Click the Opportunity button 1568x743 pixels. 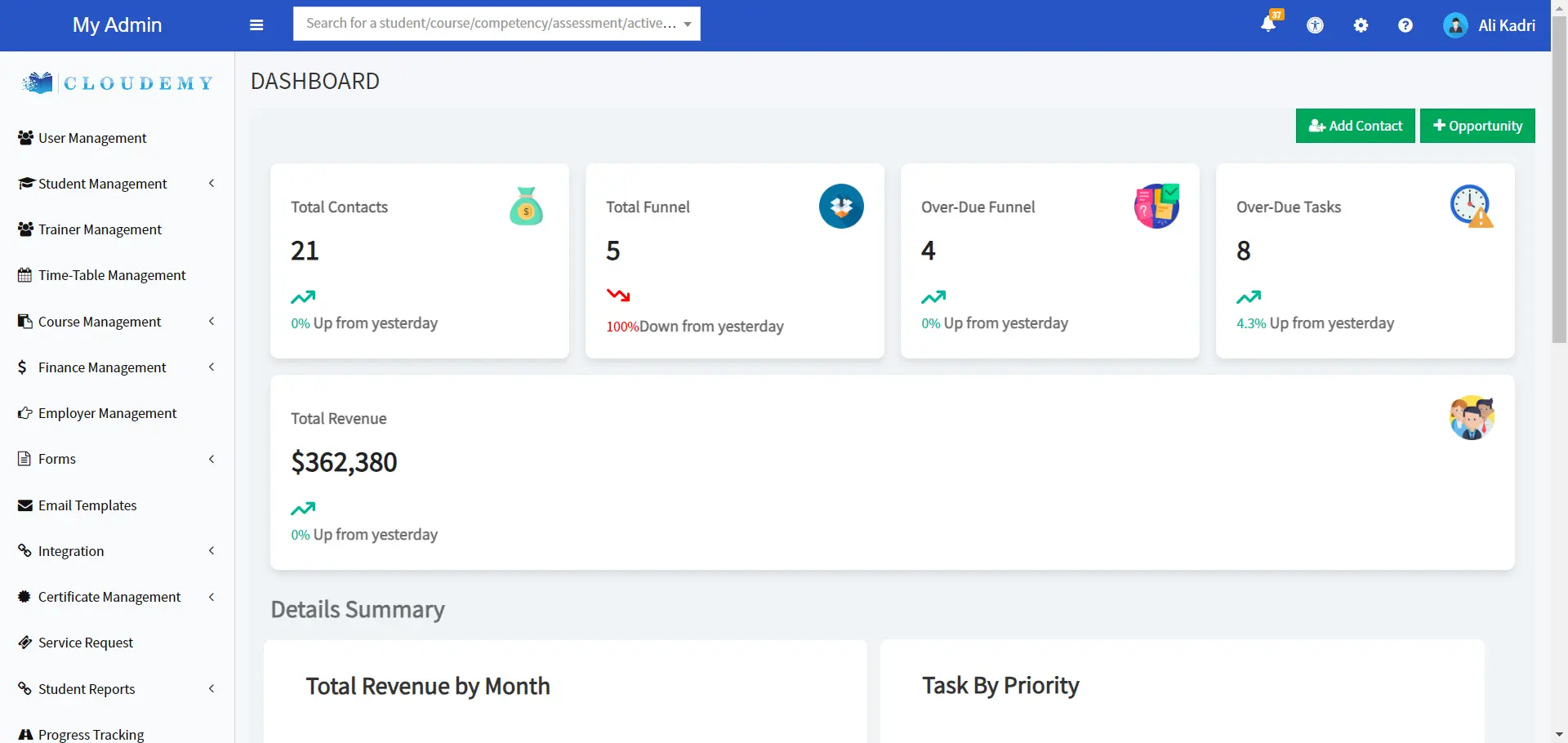pos(1477,126)
